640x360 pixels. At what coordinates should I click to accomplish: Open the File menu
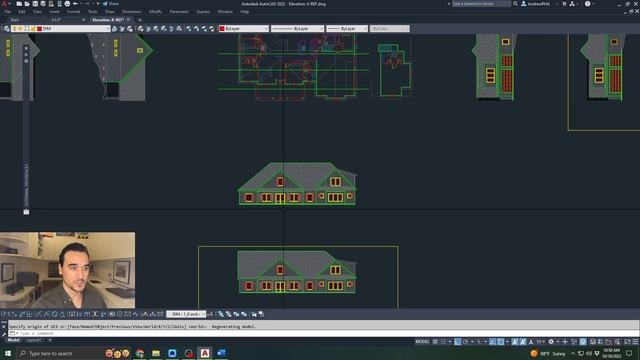click(x=8, y=12)
